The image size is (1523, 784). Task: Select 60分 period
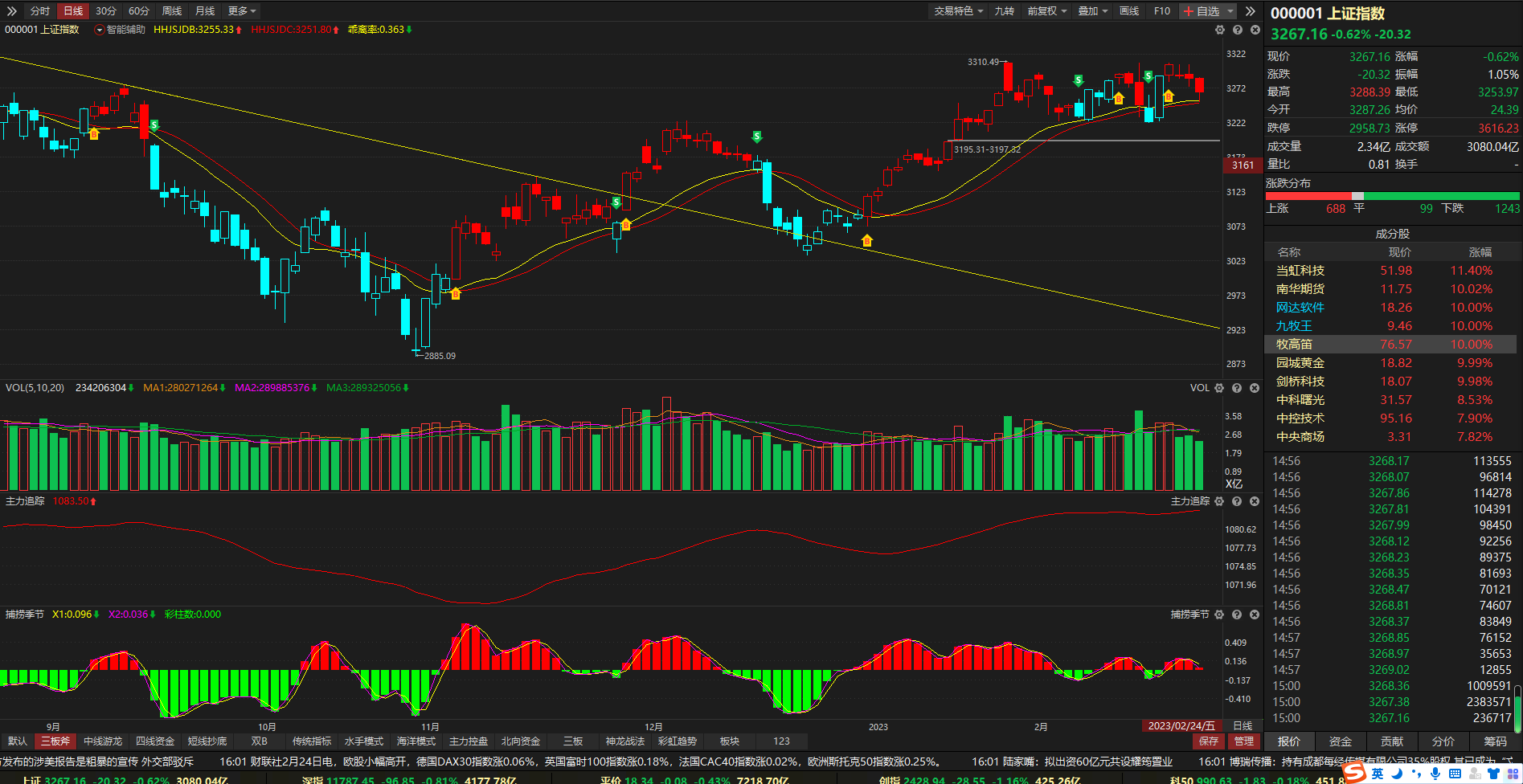click(x=139, y=11)
